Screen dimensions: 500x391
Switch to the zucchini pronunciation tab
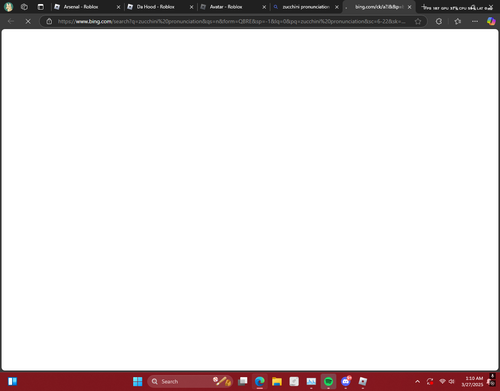click(x=306, y=7)
